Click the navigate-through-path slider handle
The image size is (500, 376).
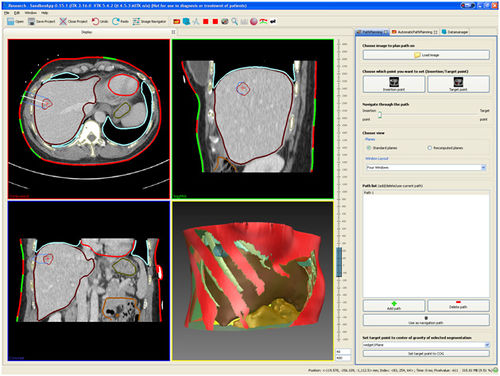tap(380, 115)
